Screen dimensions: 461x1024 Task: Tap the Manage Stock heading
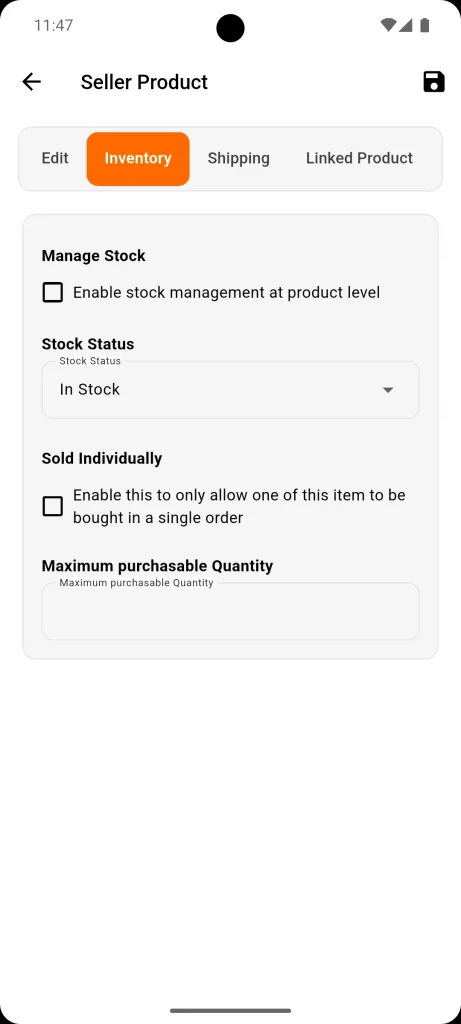(x=93, y=255)
